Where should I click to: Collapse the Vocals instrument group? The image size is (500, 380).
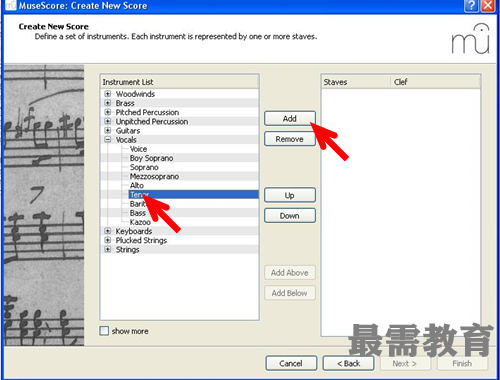(108, 139)
